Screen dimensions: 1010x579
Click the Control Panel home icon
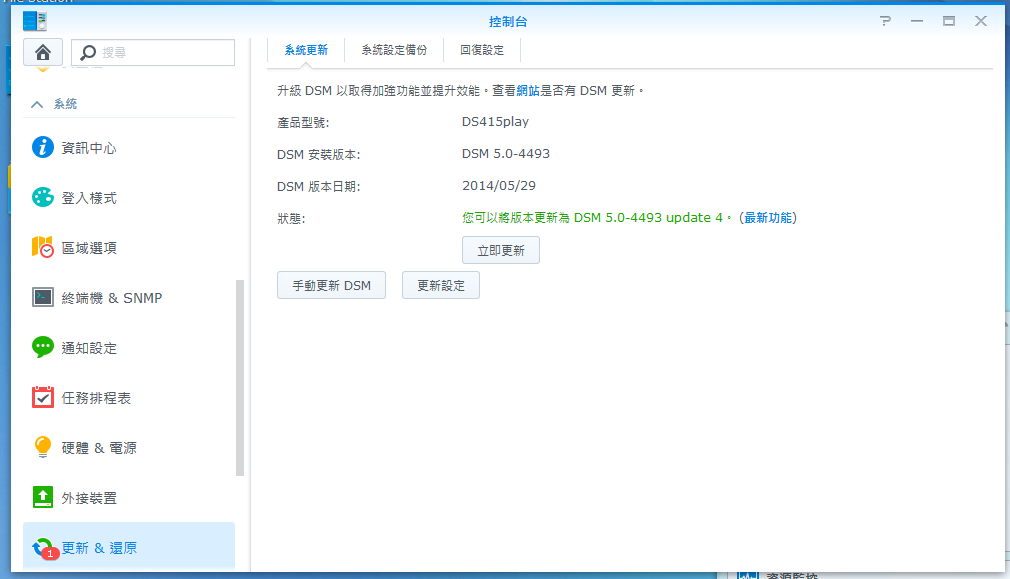click(x=43, y=52)
